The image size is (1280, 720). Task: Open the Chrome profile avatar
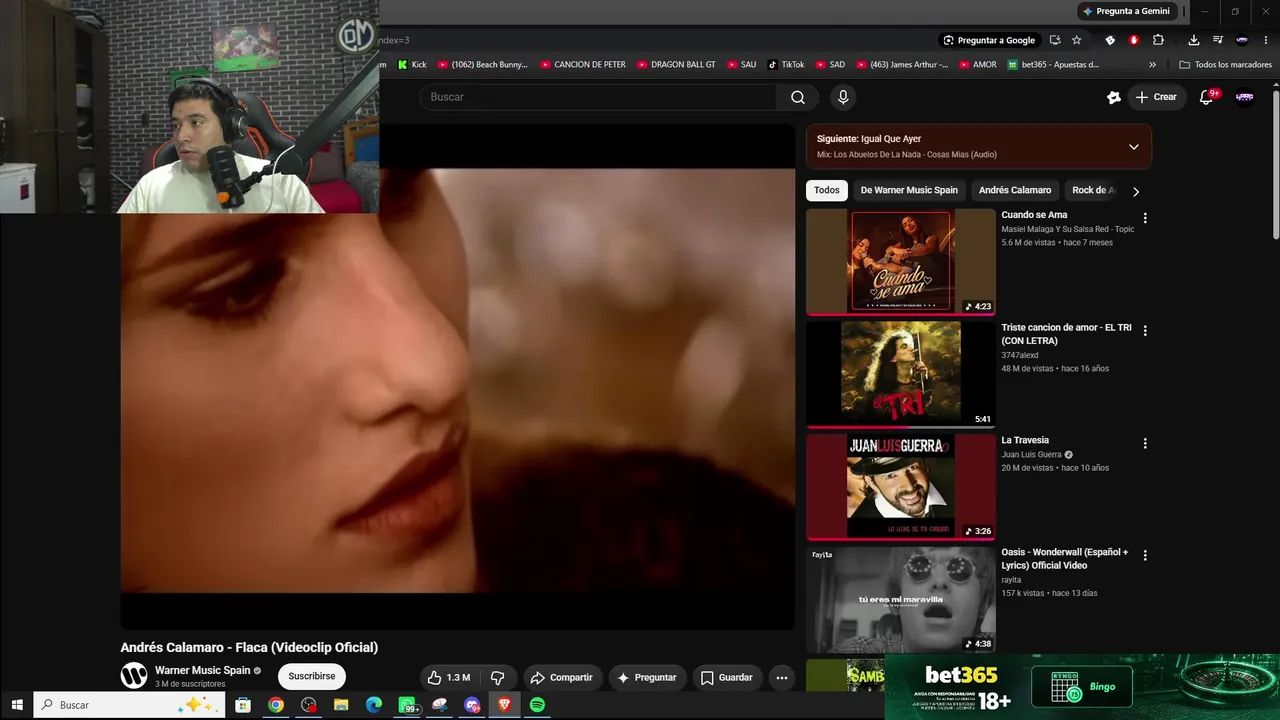coord(1242,40)
